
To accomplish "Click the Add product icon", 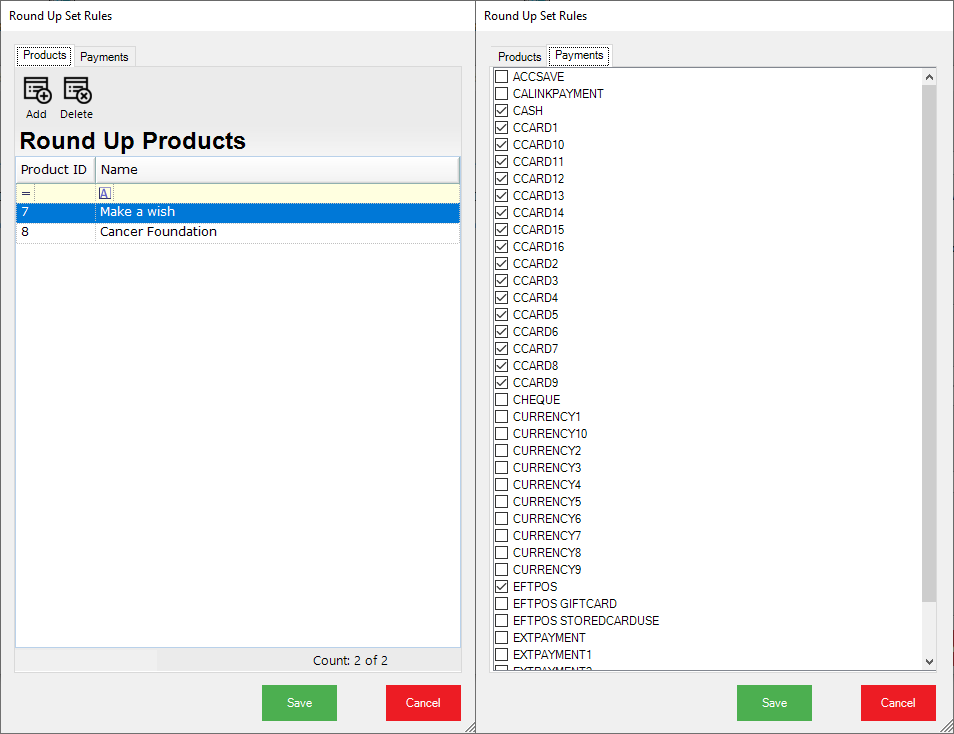I will click(x=37, y=91).
